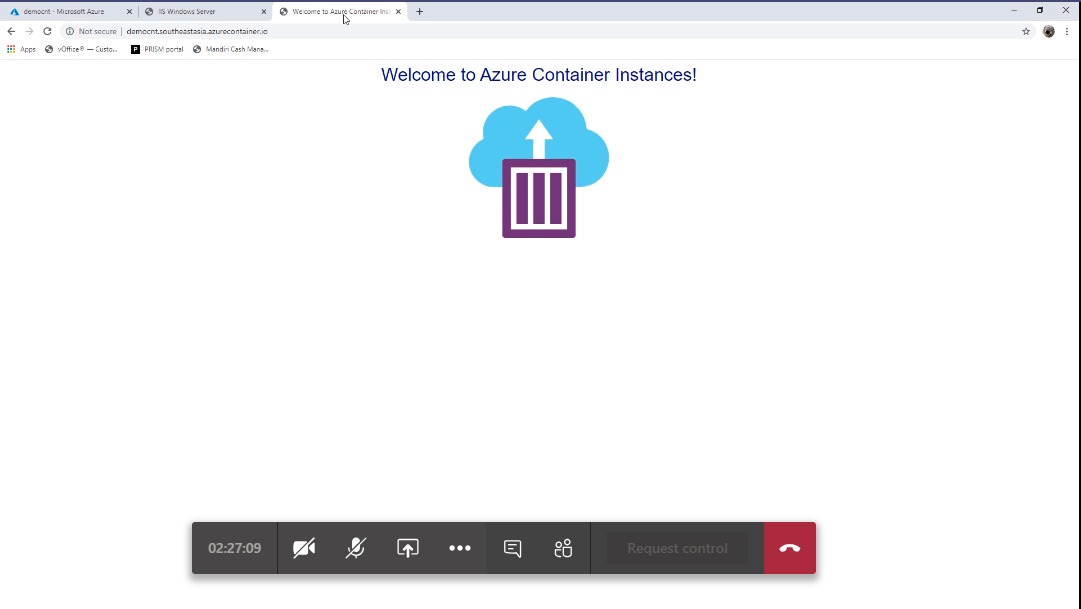Turn on the camera in the call
The height and width of the screenshot is (609, 1081).
[x=304, y=548]
